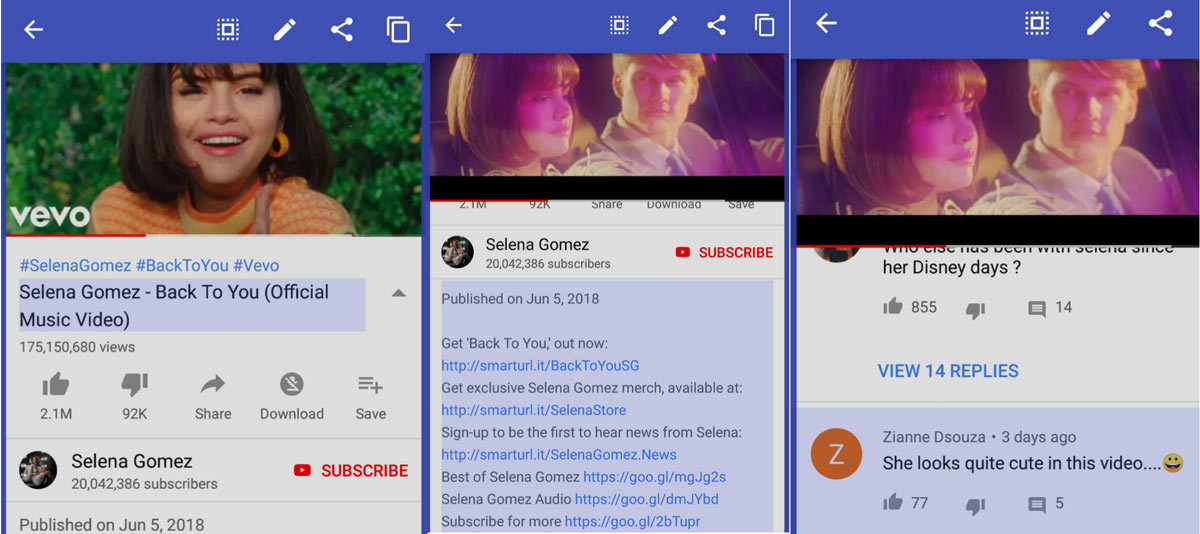This screenshot has height=534, width=1200.
Task: Open smarturl.it/BackToYouSG link
Action: pos(540,366)
